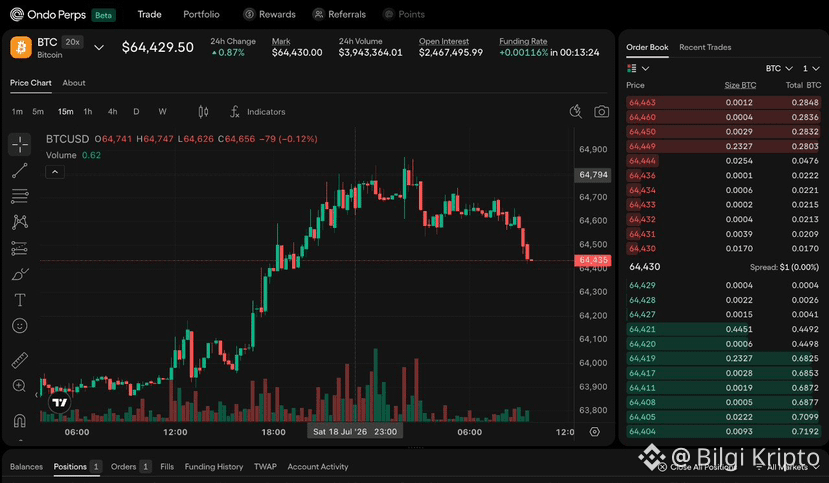Take a chart snapshot with camera icon
The image size is (829, 483).
601,112
